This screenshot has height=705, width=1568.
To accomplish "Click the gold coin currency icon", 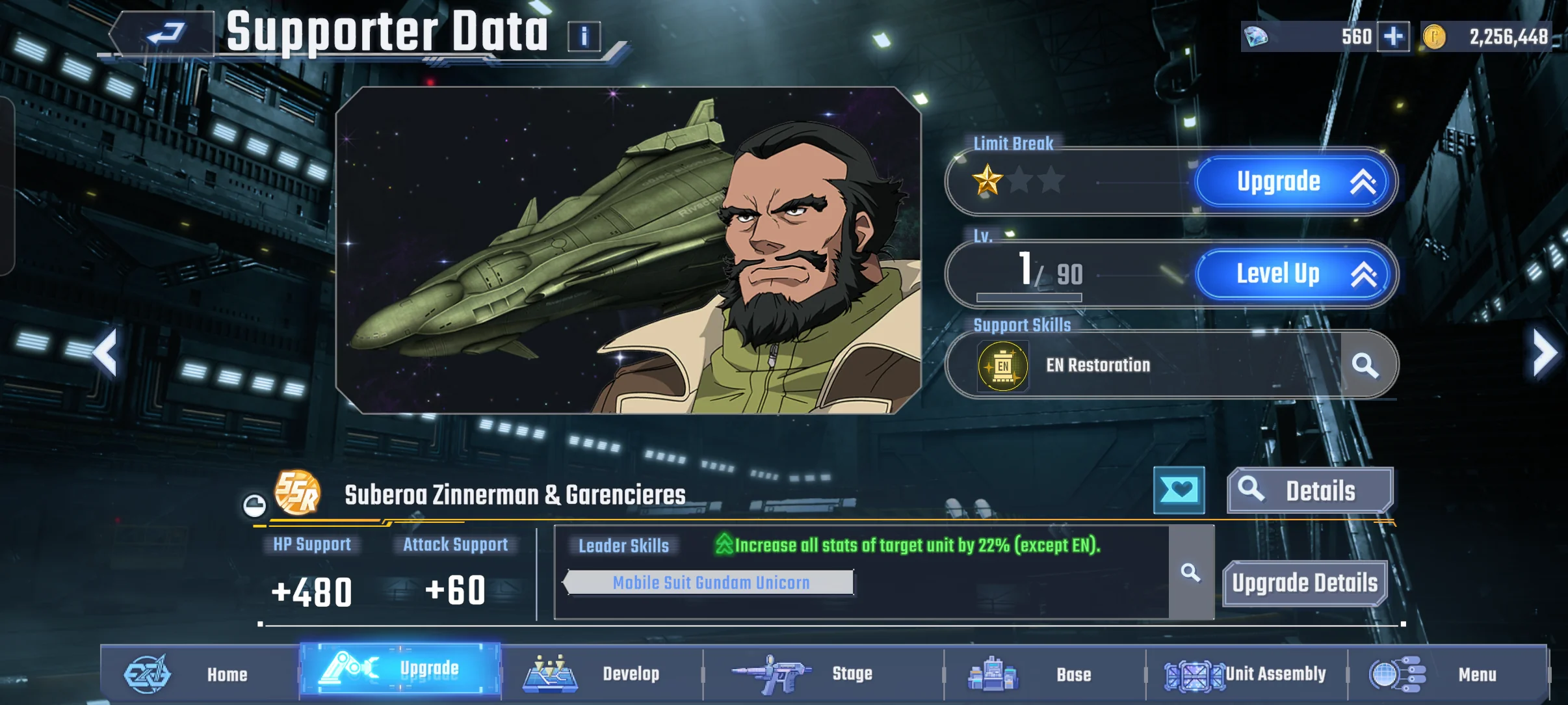I will point(1434,36).
